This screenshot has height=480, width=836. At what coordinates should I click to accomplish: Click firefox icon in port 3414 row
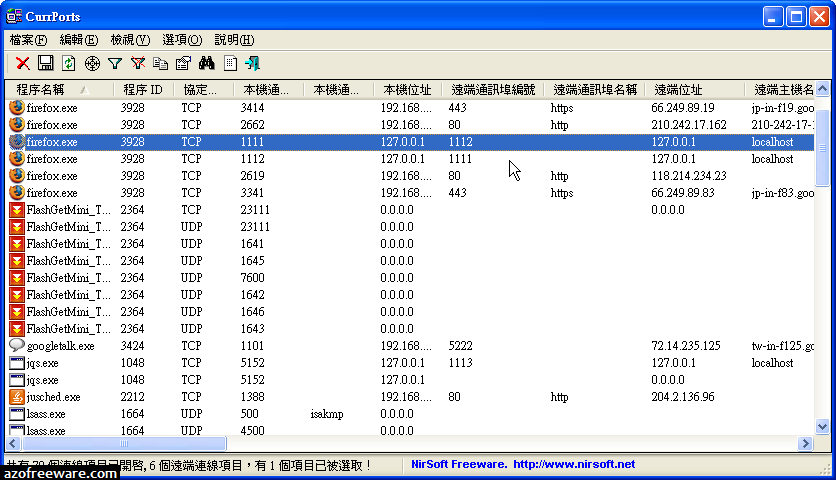coord(17,108)
